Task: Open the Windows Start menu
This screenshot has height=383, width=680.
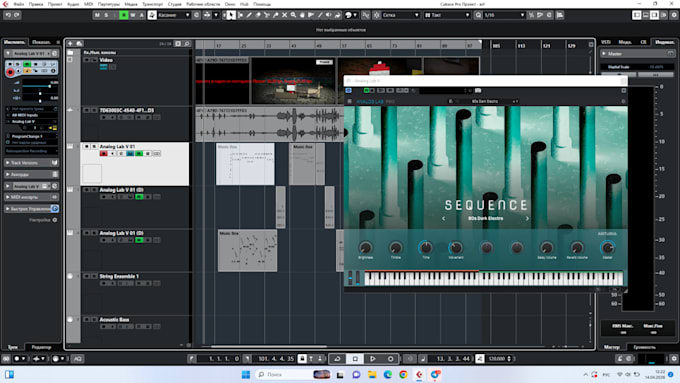Action: point(245,374)
